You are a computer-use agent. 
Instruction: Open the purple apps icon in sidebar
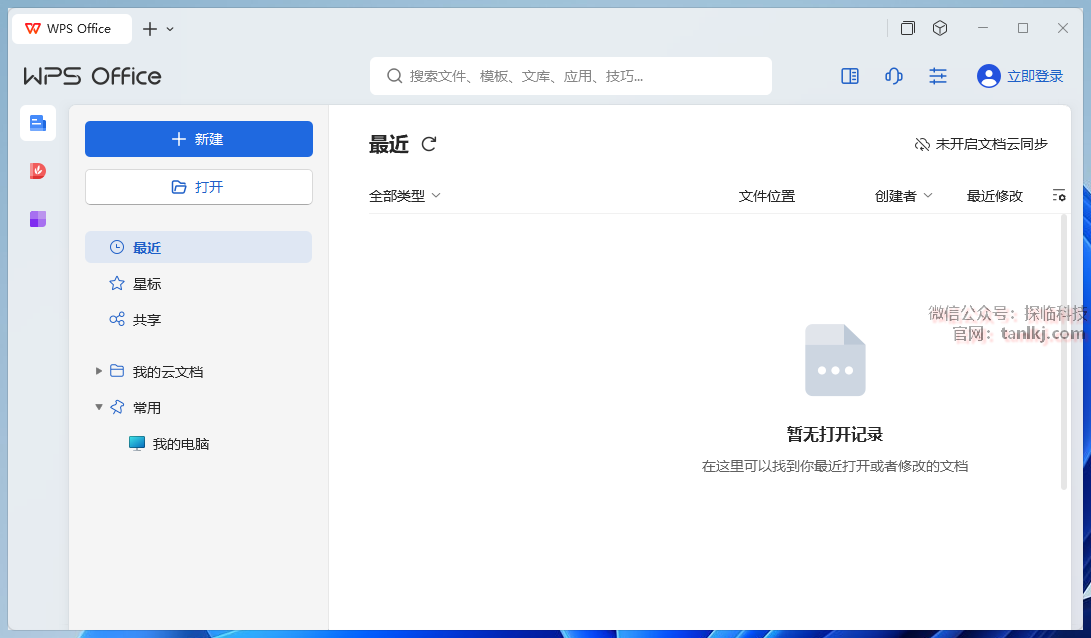38,219
